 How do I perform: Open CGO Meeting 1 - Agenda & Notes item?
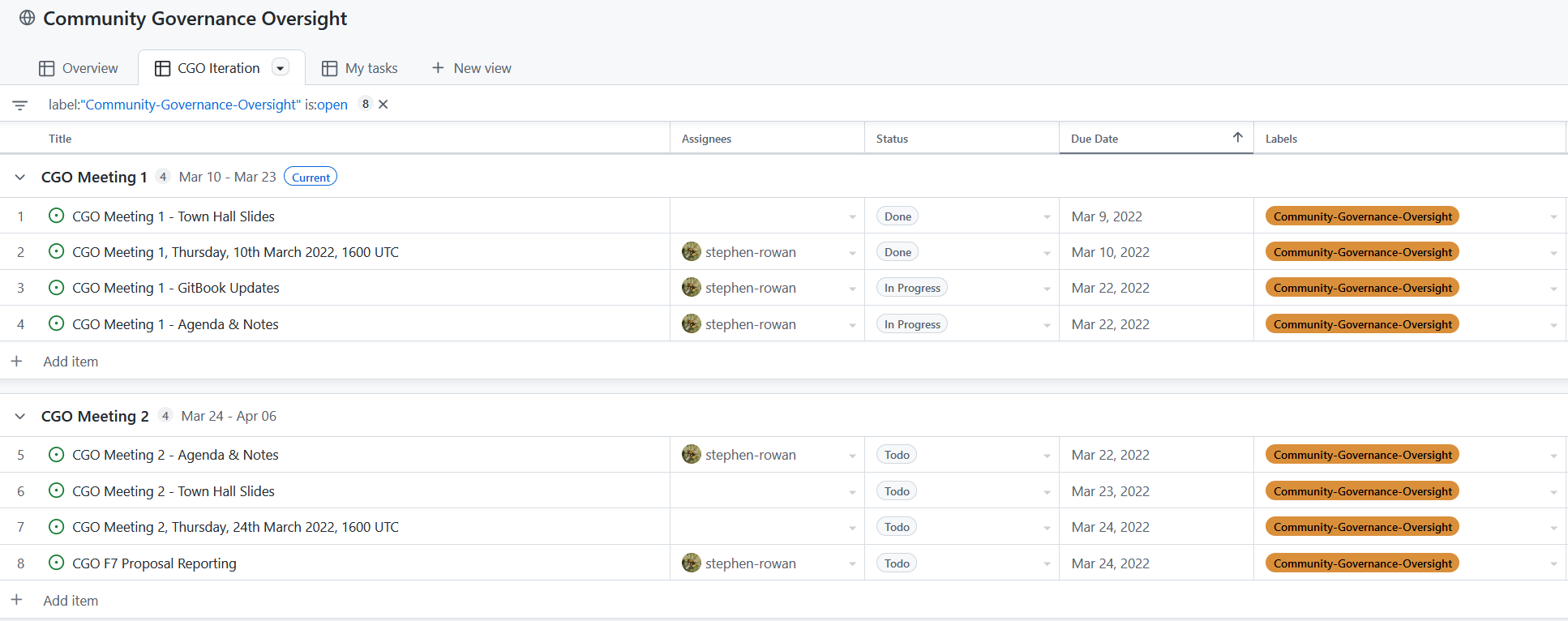pos(175,324)
